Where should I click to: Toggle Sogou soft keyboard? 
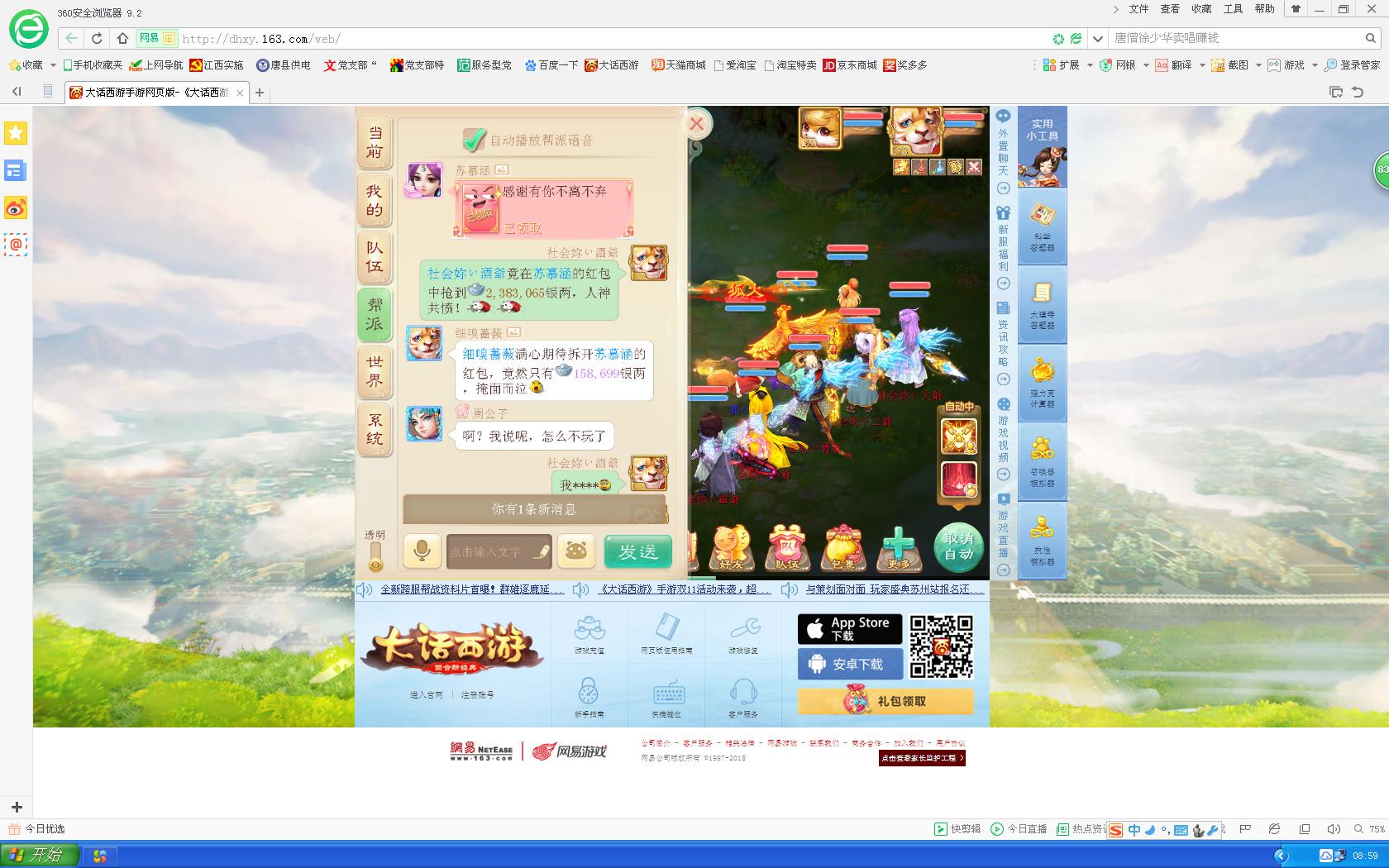[1181, 830]
